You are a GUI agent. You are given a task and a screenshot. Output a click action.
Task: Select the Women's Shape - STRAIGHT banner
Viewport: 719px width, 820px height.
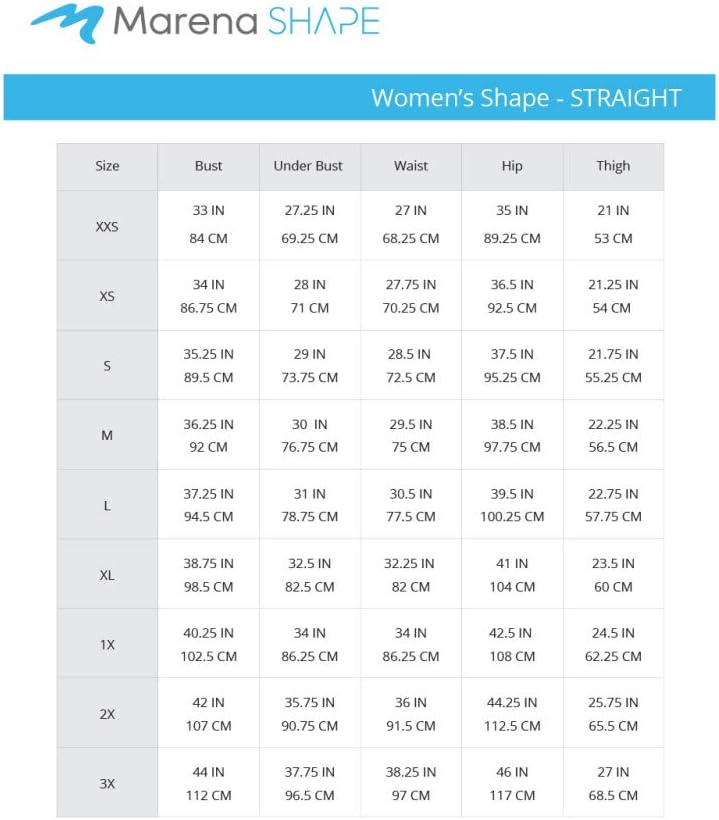(x=359, y=98)
